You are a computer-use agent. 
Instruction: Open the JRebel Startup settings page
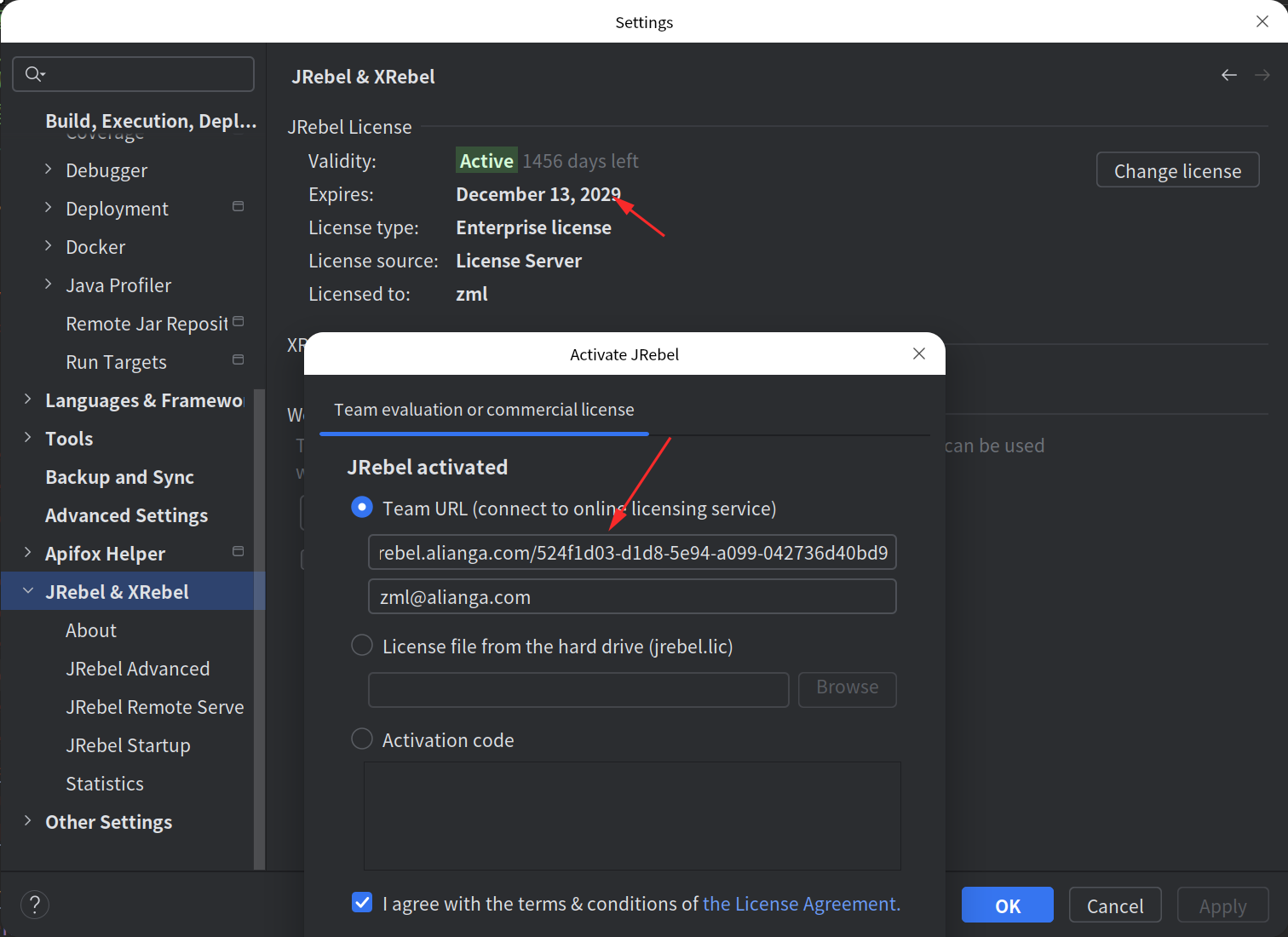[x=128, y=745]
